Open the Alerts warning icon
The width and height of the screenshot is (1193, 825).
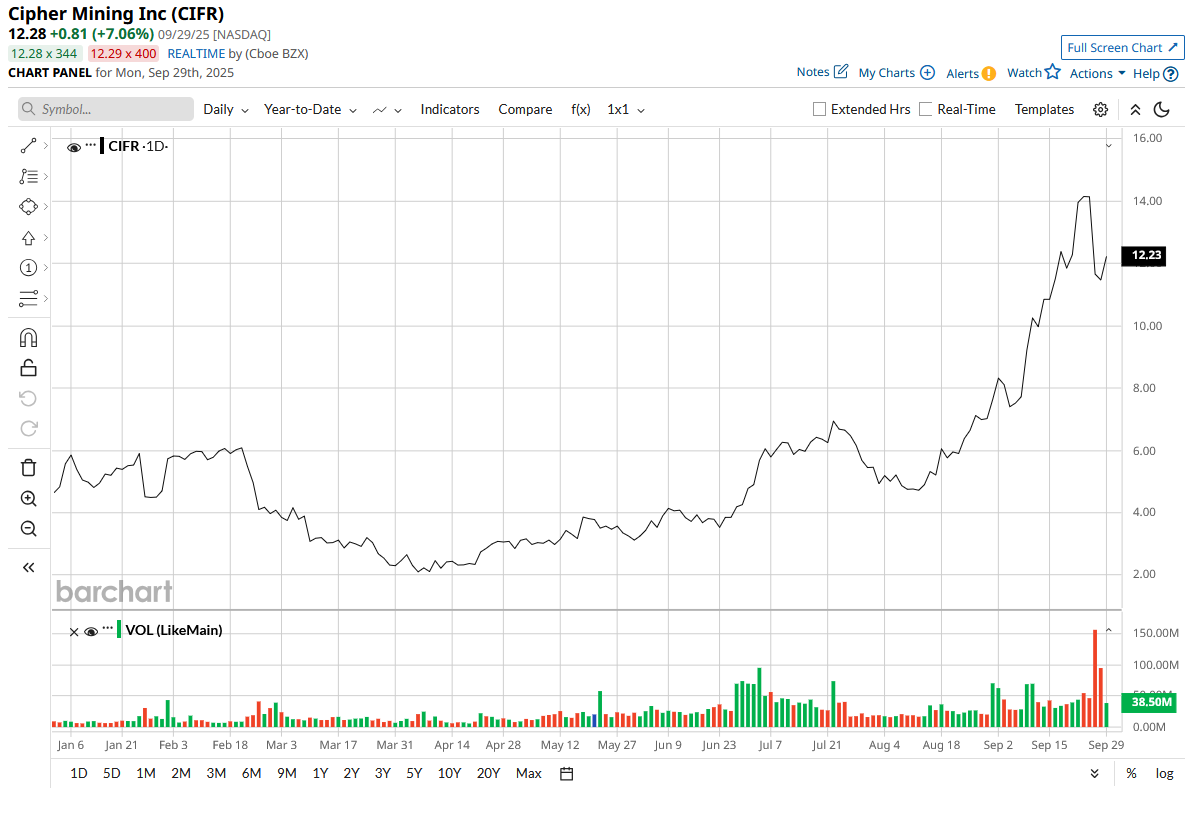[x=988, y=73]
